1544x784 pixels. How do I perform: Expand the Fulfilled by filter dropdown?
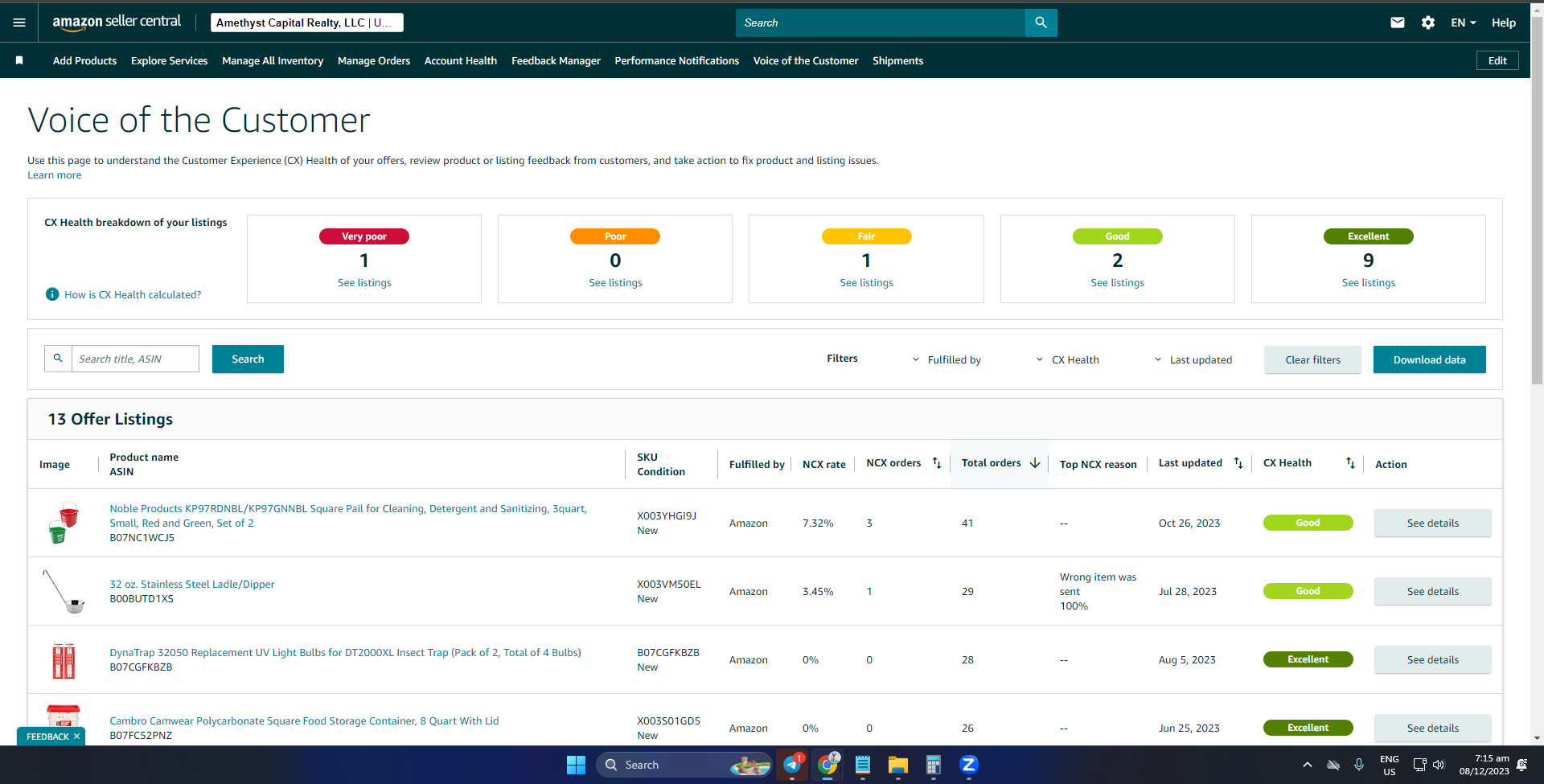click(x=947, y=359)
